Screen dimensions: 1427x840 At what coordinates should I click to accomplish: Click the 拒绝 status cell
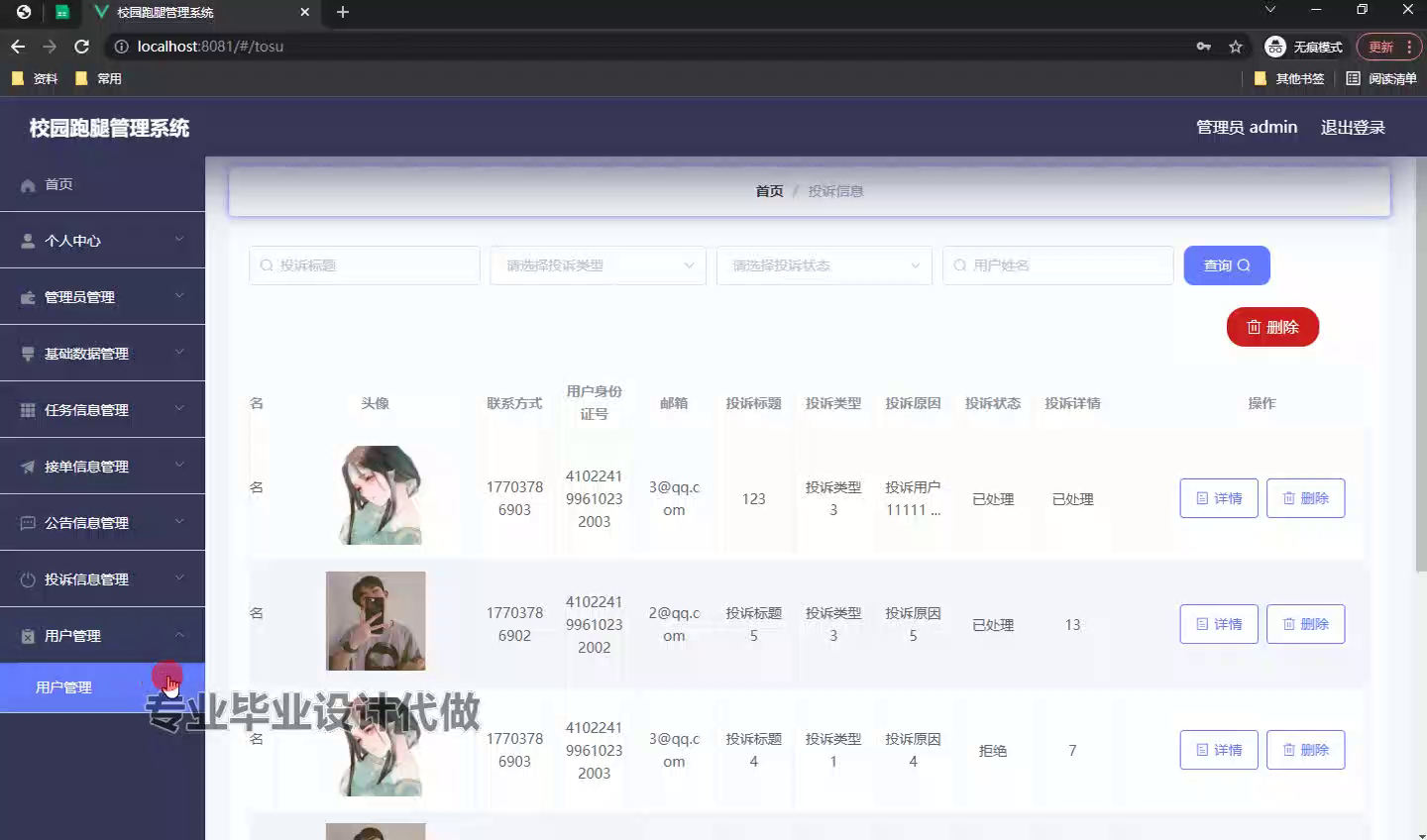tap(992, 751)
